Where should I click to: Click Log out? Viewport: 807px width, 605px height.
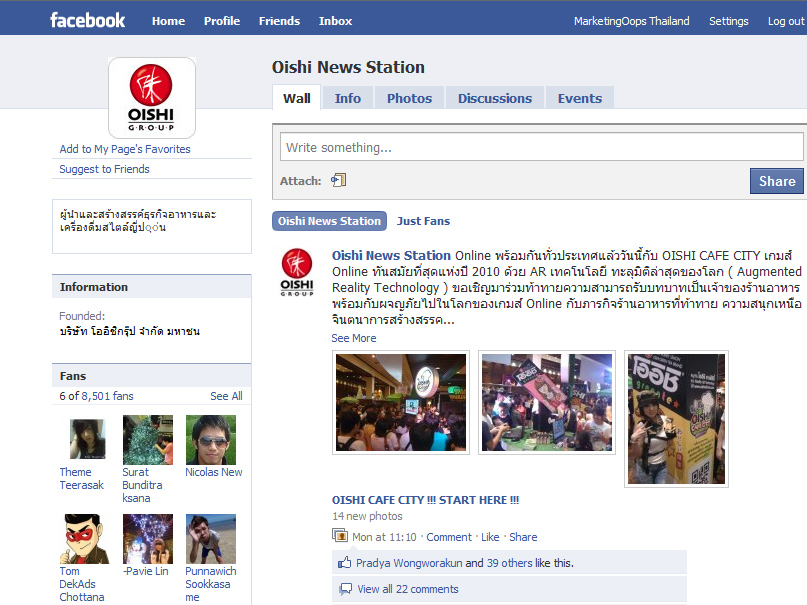click(x=785, y=21)
